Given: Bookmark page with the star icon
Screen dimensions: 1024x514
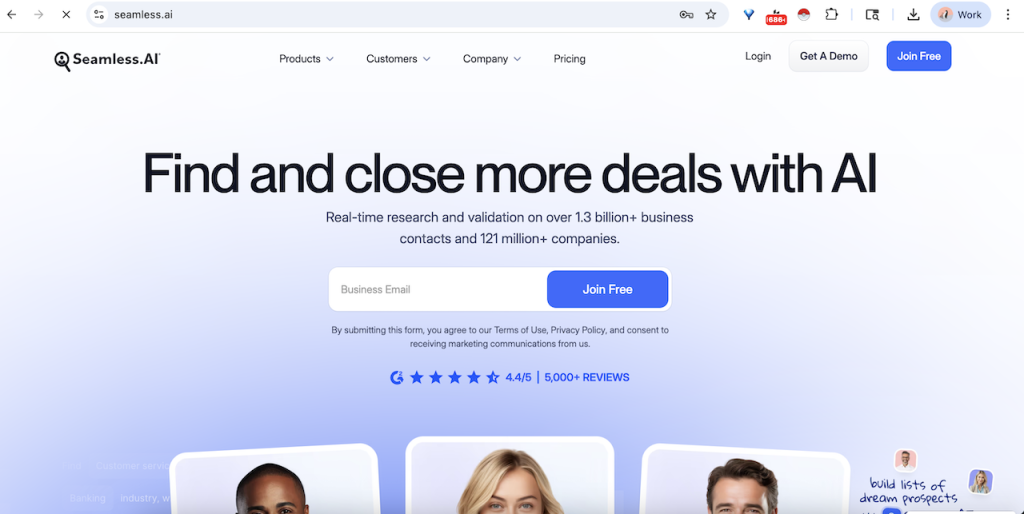Looking at the screenshot, I should [x=711, y=14].
